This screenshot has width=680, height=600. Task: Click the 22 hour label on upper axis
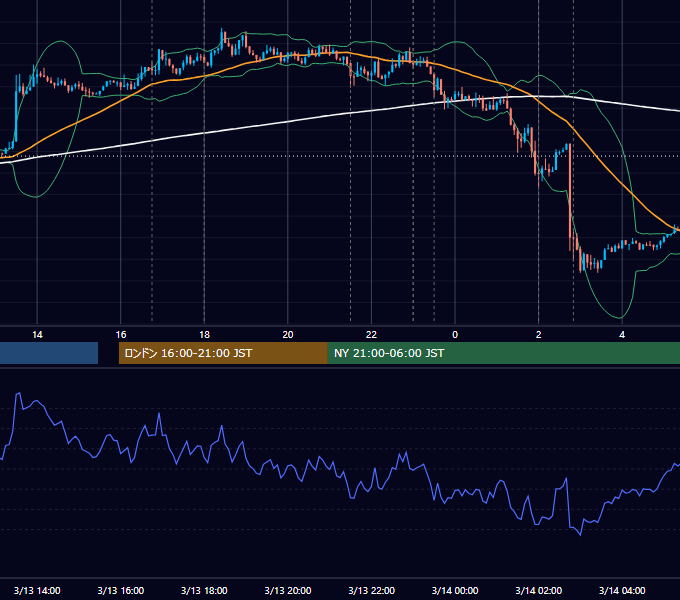tap(371, 335)
